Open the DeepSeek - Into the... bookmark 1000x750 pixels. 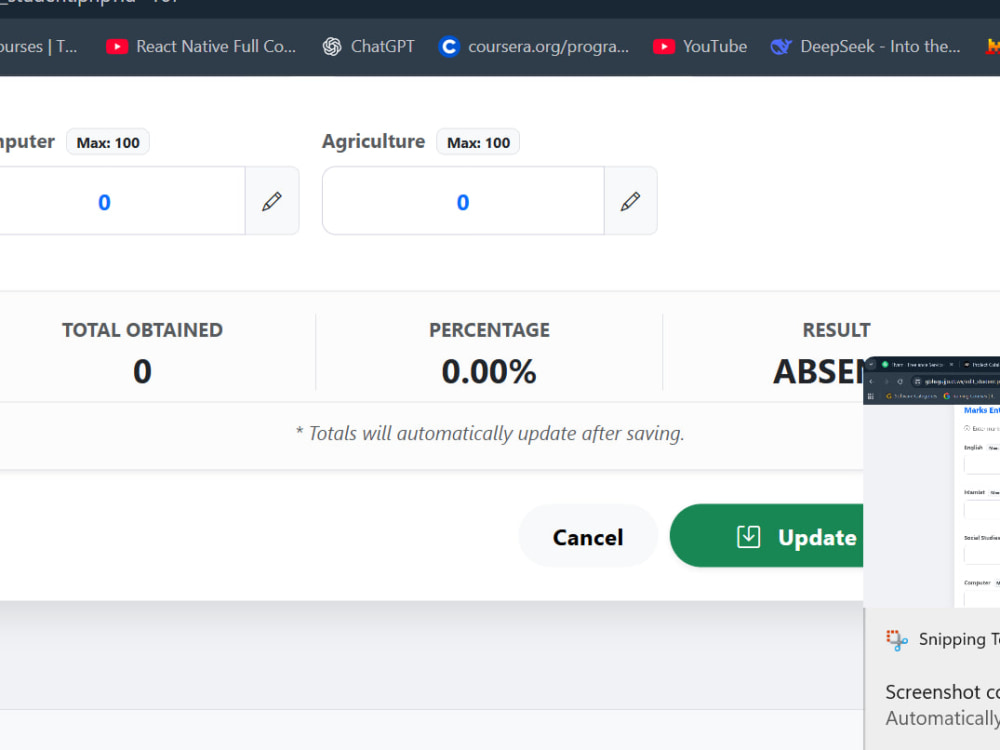point(865,47)
